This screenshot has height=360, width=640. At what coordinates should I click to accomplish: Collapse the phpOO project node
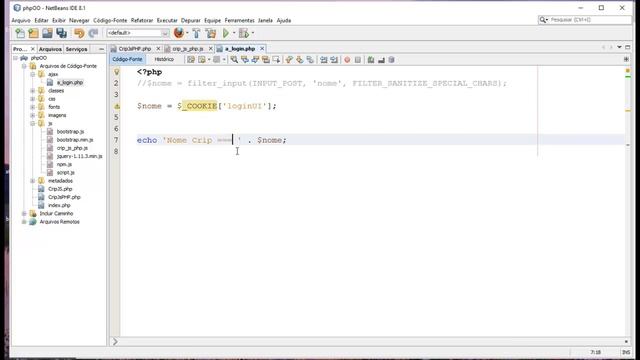(16, 58)
